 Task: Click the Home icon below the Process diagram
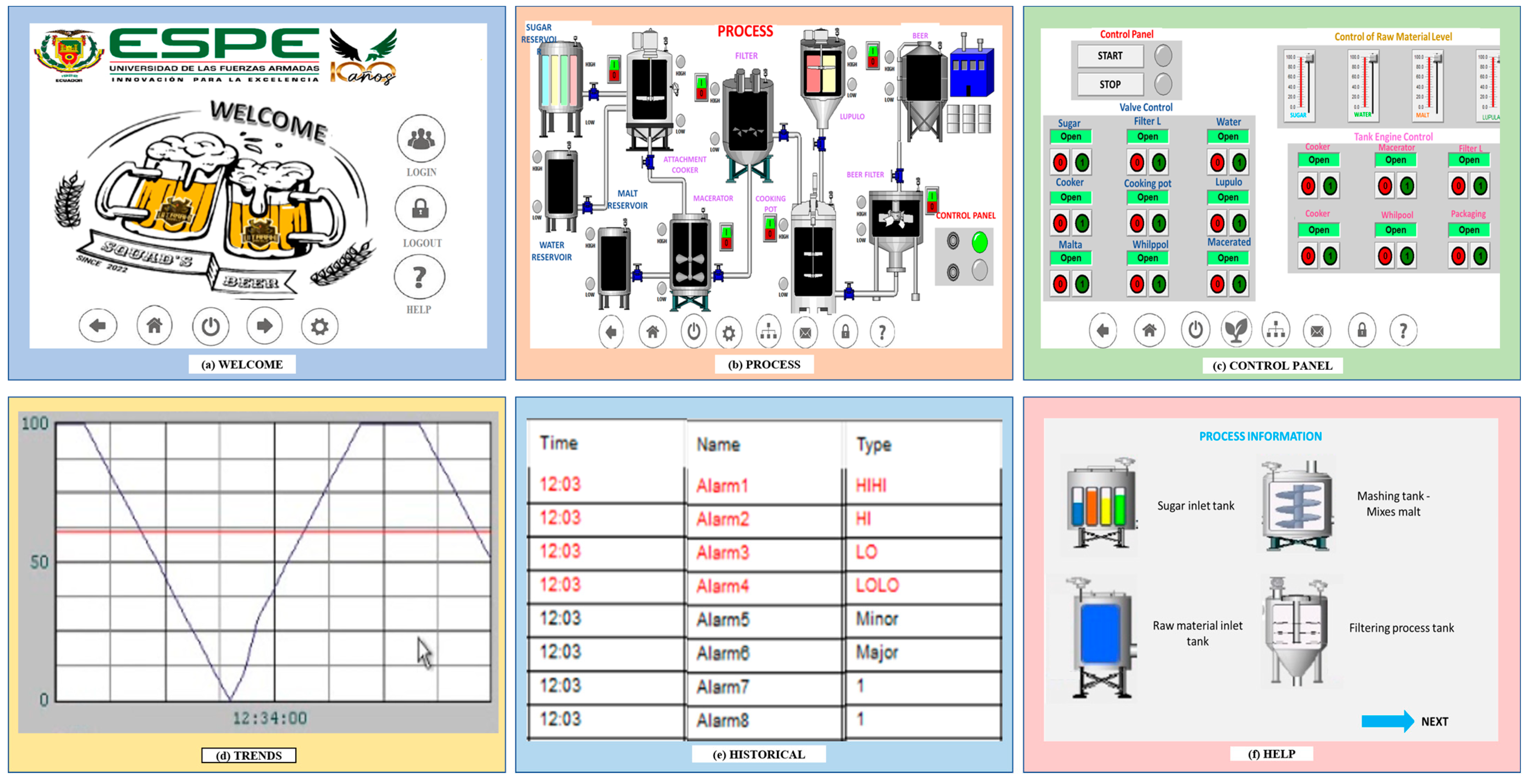[x=652, y=332]
